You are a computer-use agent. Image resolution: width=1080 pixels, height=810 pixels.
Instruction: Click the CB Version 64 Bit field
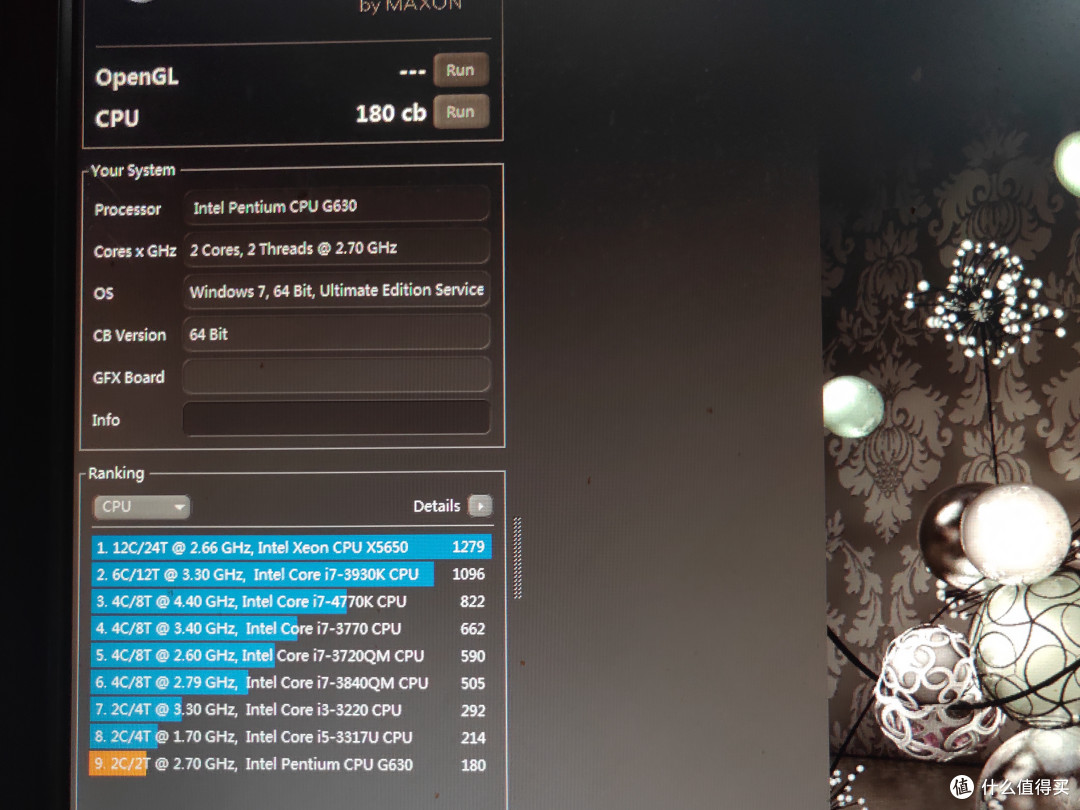tap(336, 333)
